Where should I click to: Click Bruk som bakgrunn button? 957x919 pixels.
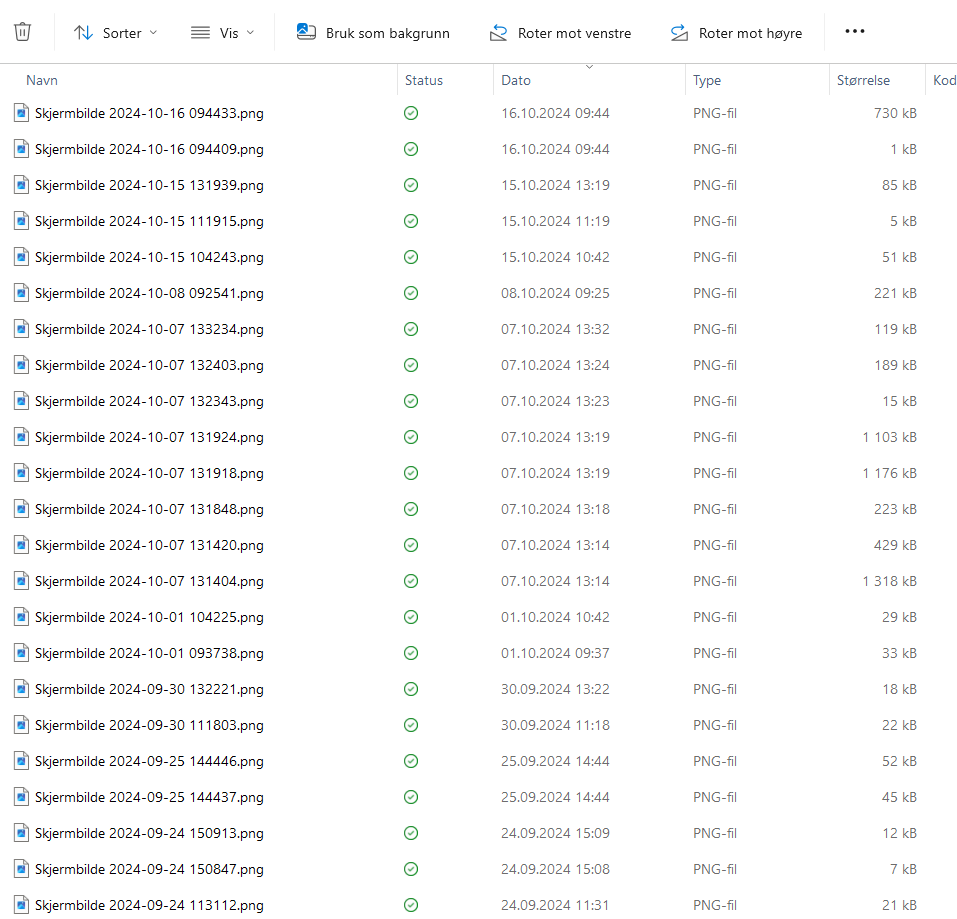click(x=373, y=33)
